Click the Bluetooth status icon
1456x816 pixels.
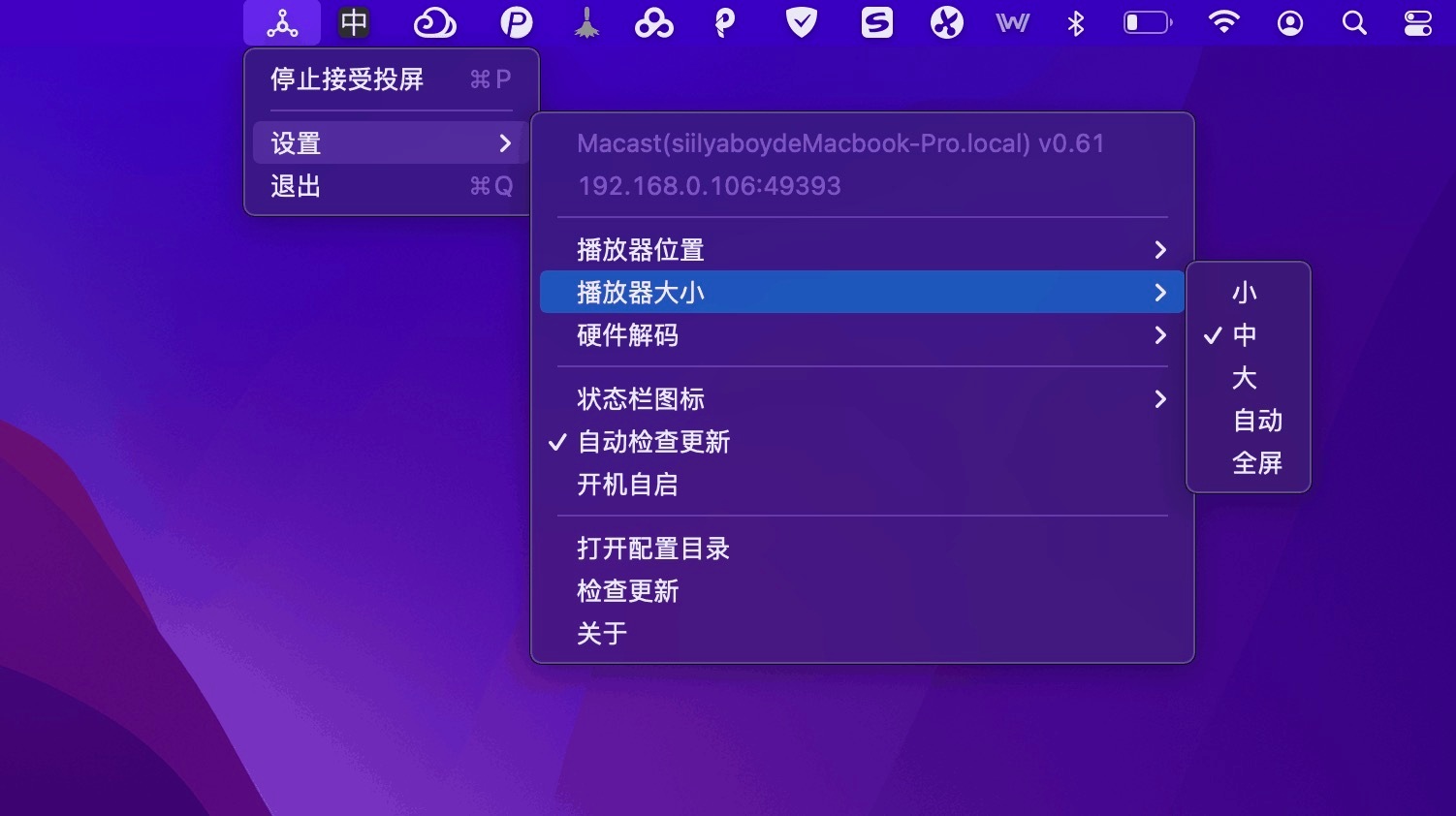tap(1075, 22)
